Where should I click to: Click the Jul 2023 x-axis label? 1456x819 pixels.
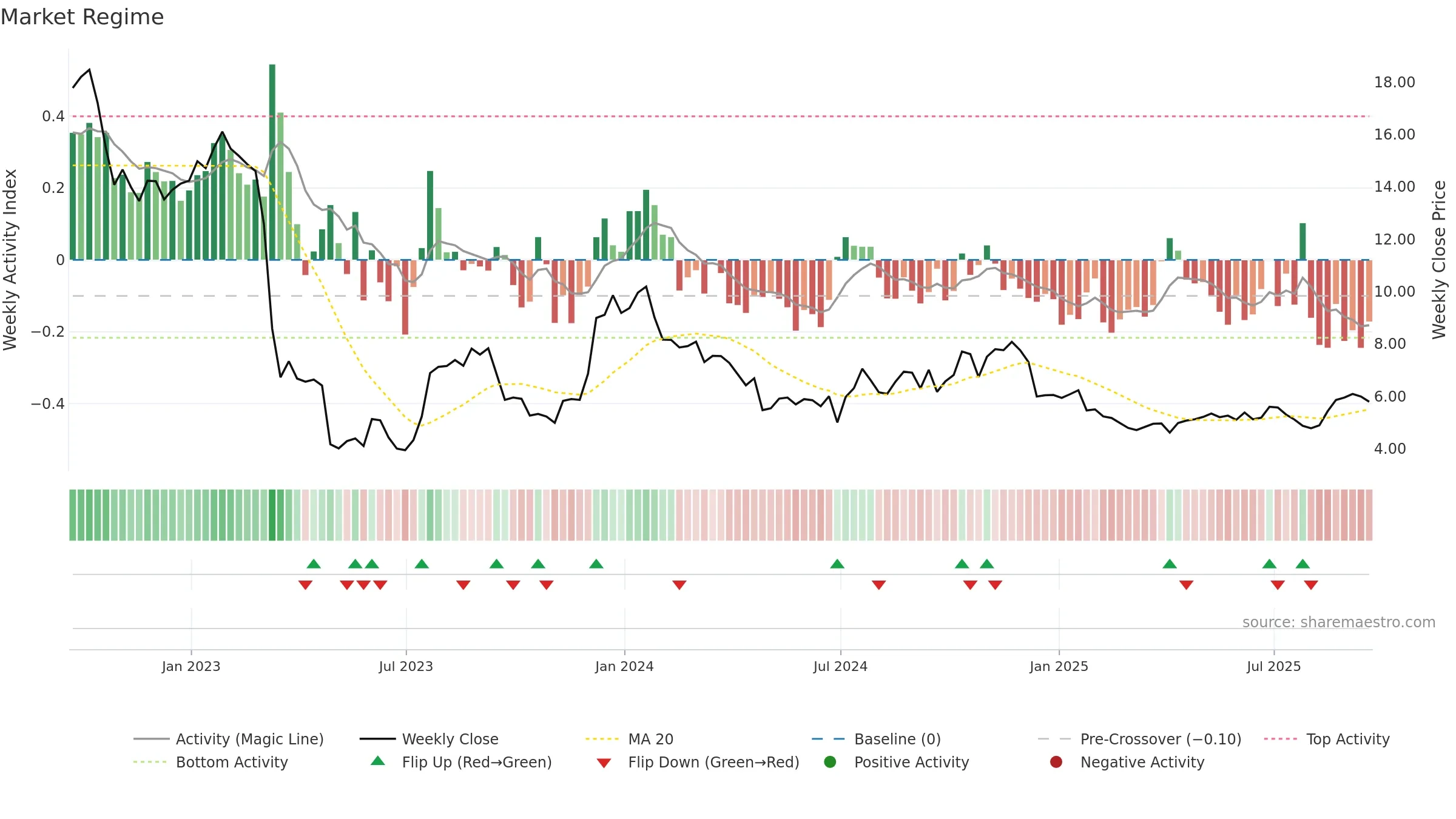[x=406, y=667]
